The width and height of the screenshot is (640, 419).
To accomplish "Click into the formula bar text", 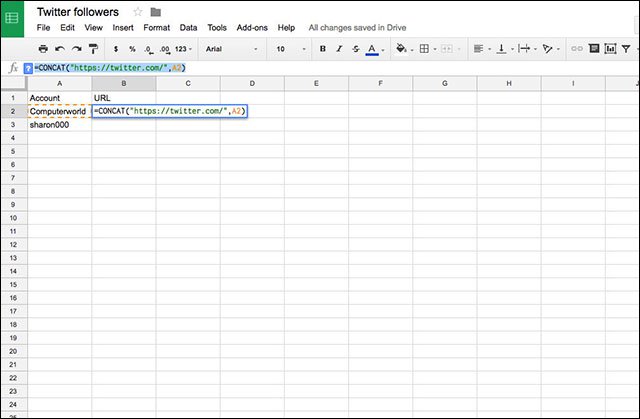I will (x=110, y=68).
